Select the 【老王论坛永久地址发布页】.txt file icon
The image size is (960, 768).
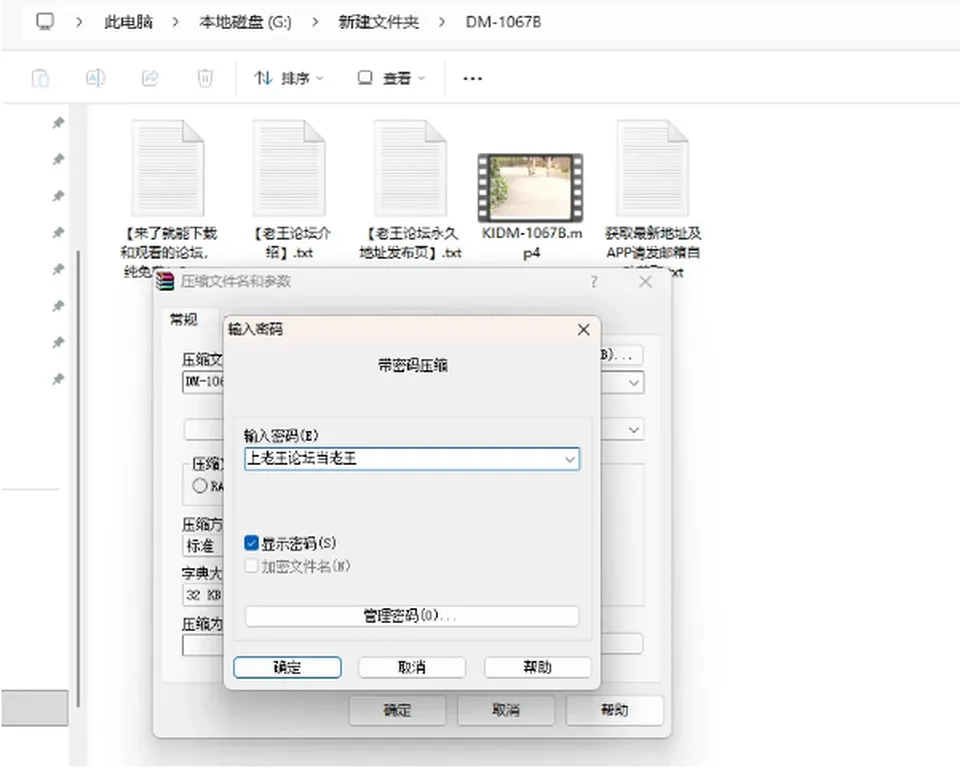pyautogui.click(x=410, y=168)
